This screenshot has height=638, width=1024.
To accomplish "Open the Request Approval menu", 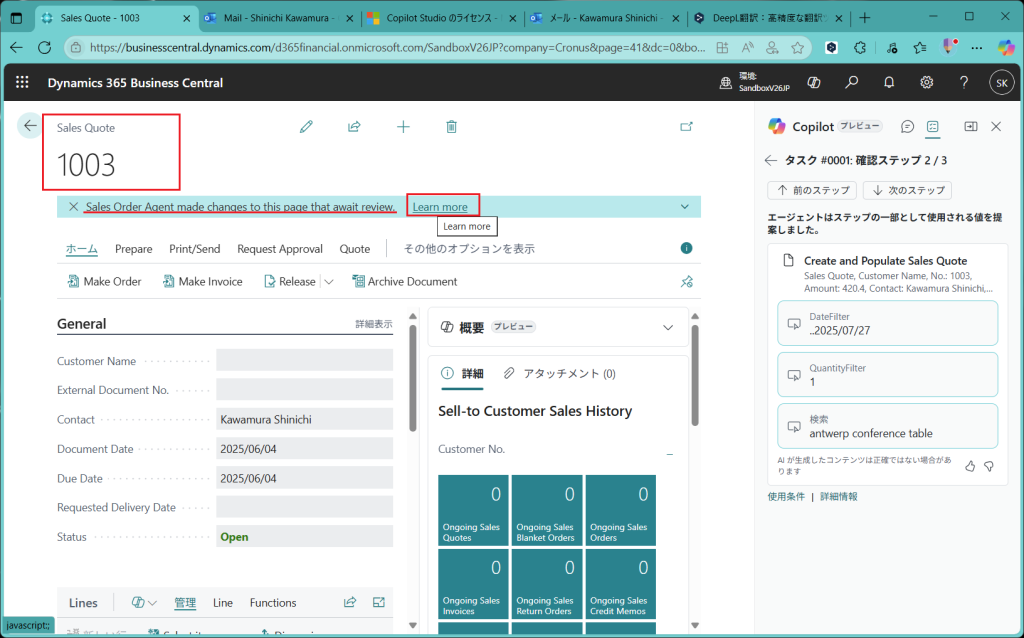I will pos(280,249).
